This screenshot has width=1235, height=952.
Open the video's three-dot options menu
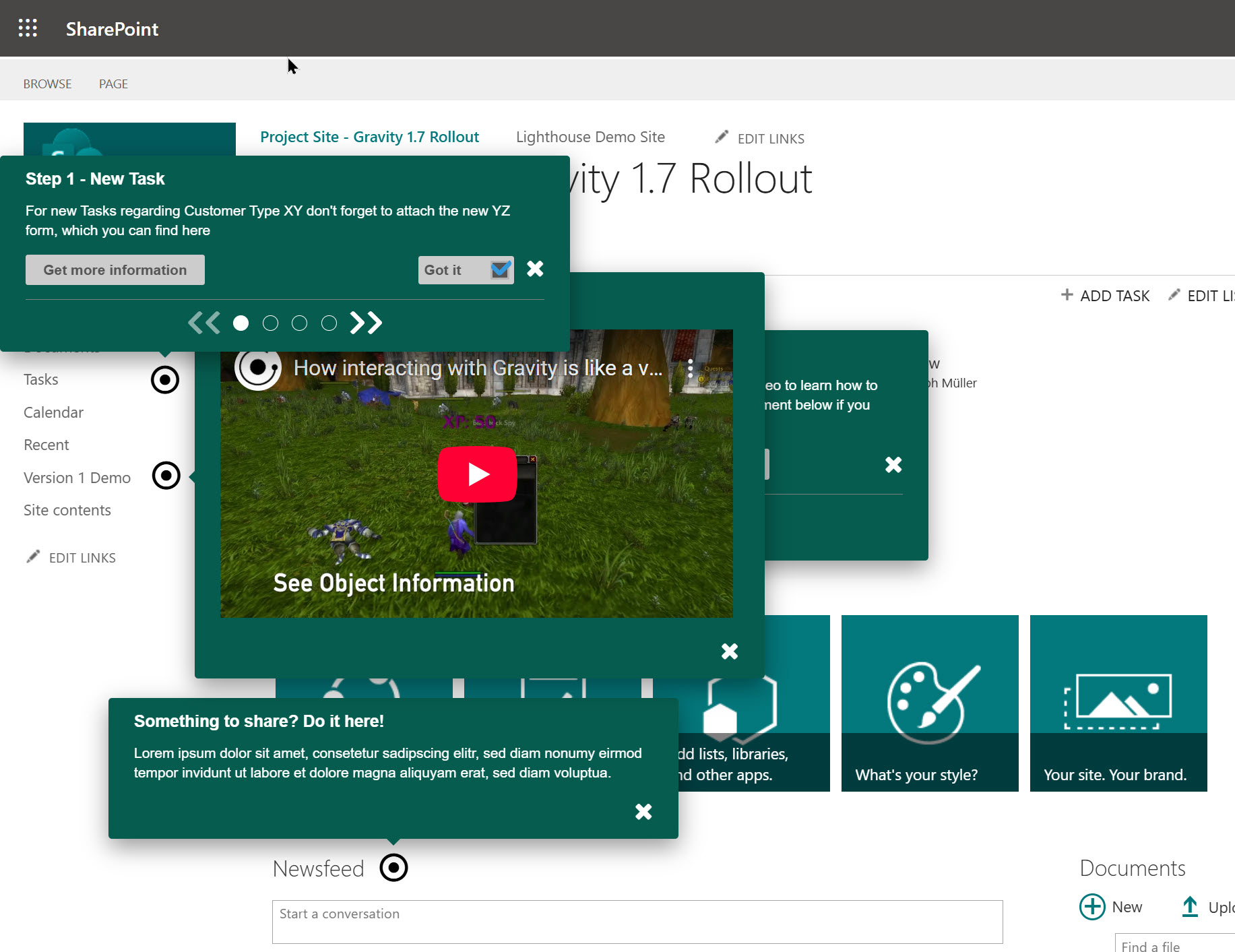point(690,368)
